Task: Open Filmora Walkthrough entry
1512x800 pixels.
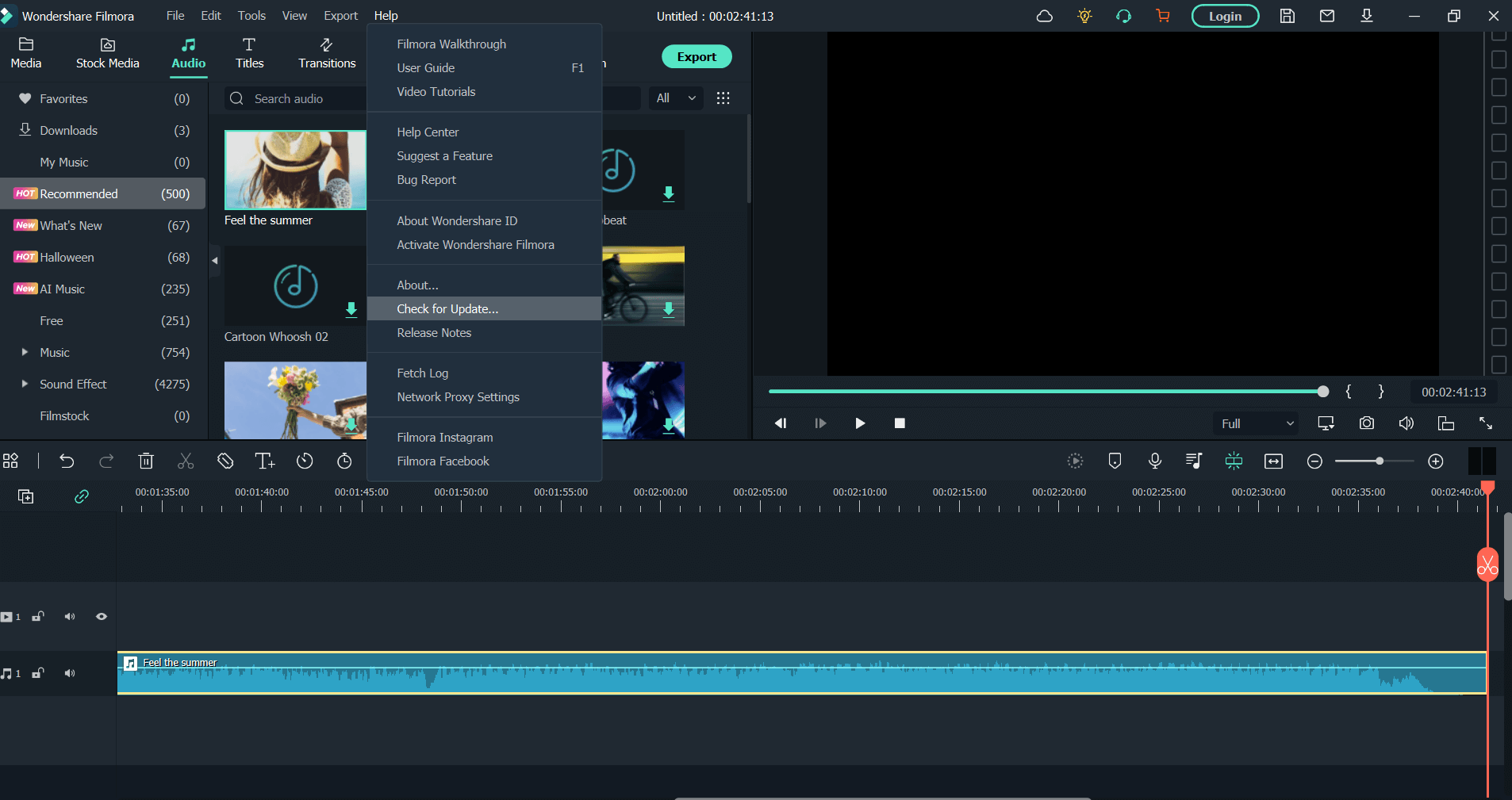Action: coord(484,44)
